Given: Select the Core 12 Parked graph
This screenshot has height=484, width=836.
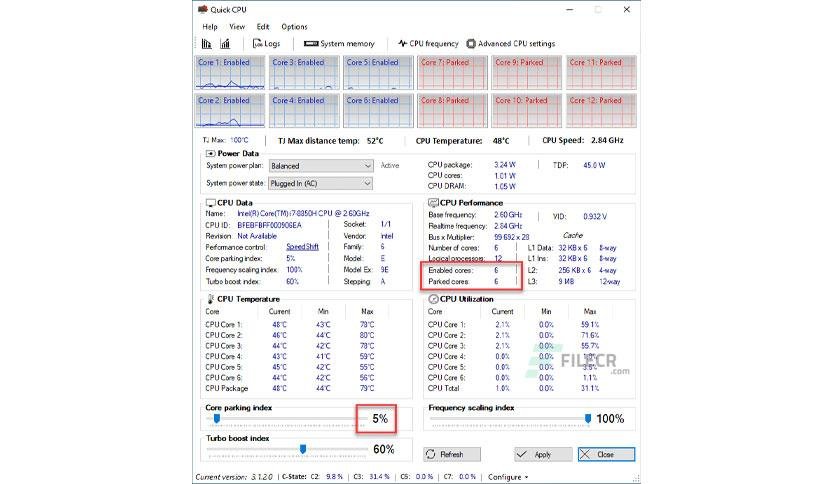Looking at the screenshot, I should [x=601, y=110].
